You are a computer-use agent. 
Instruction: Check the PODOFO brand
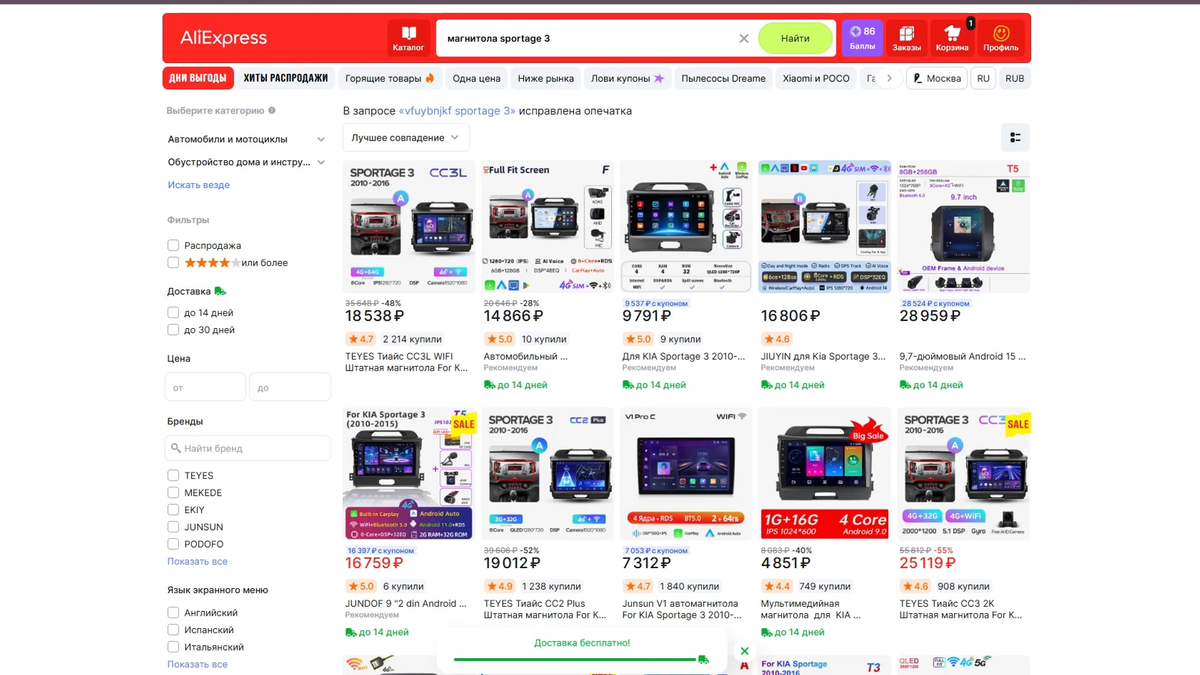pos(173,544)
